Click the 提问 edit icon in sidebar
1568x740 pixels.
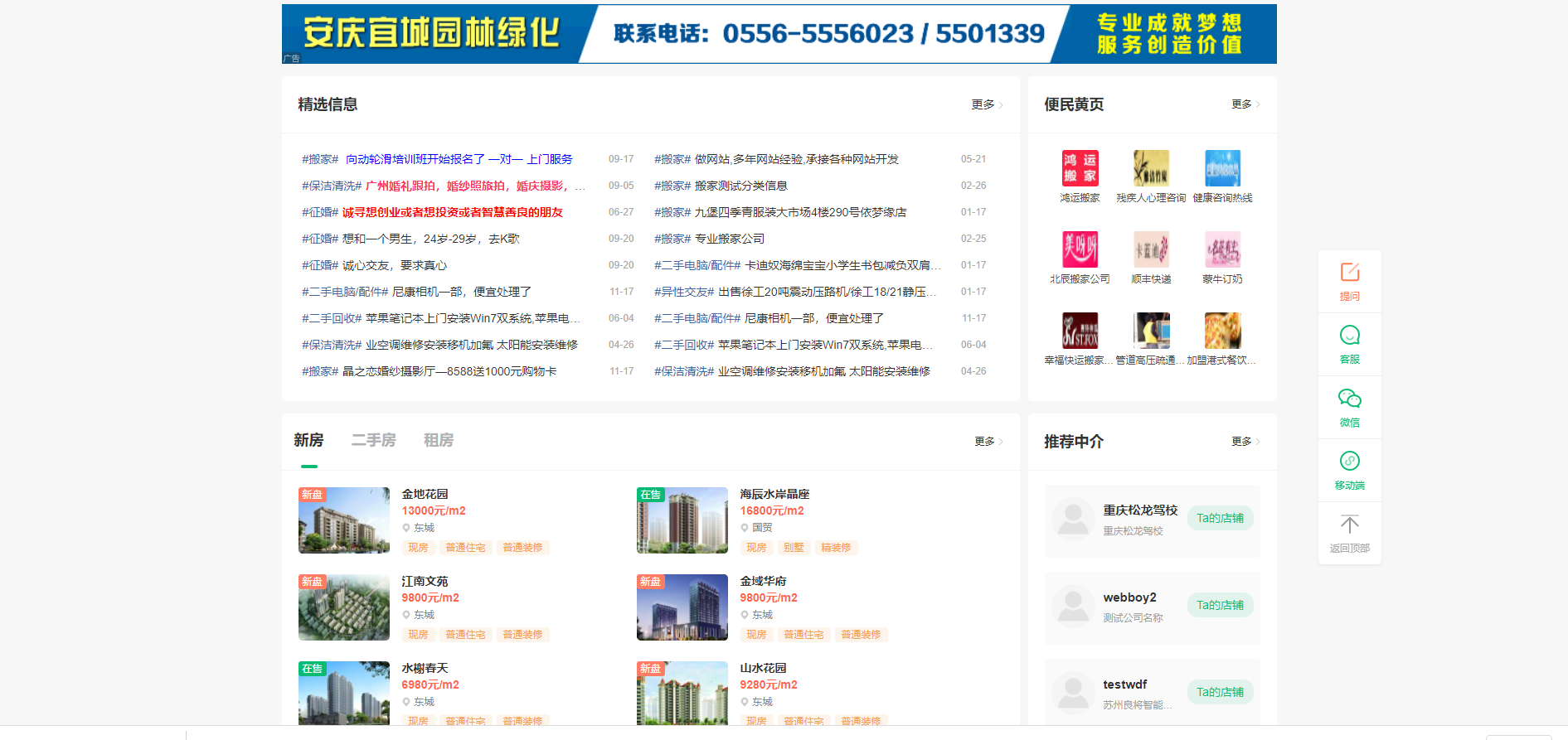(1349, 273)
